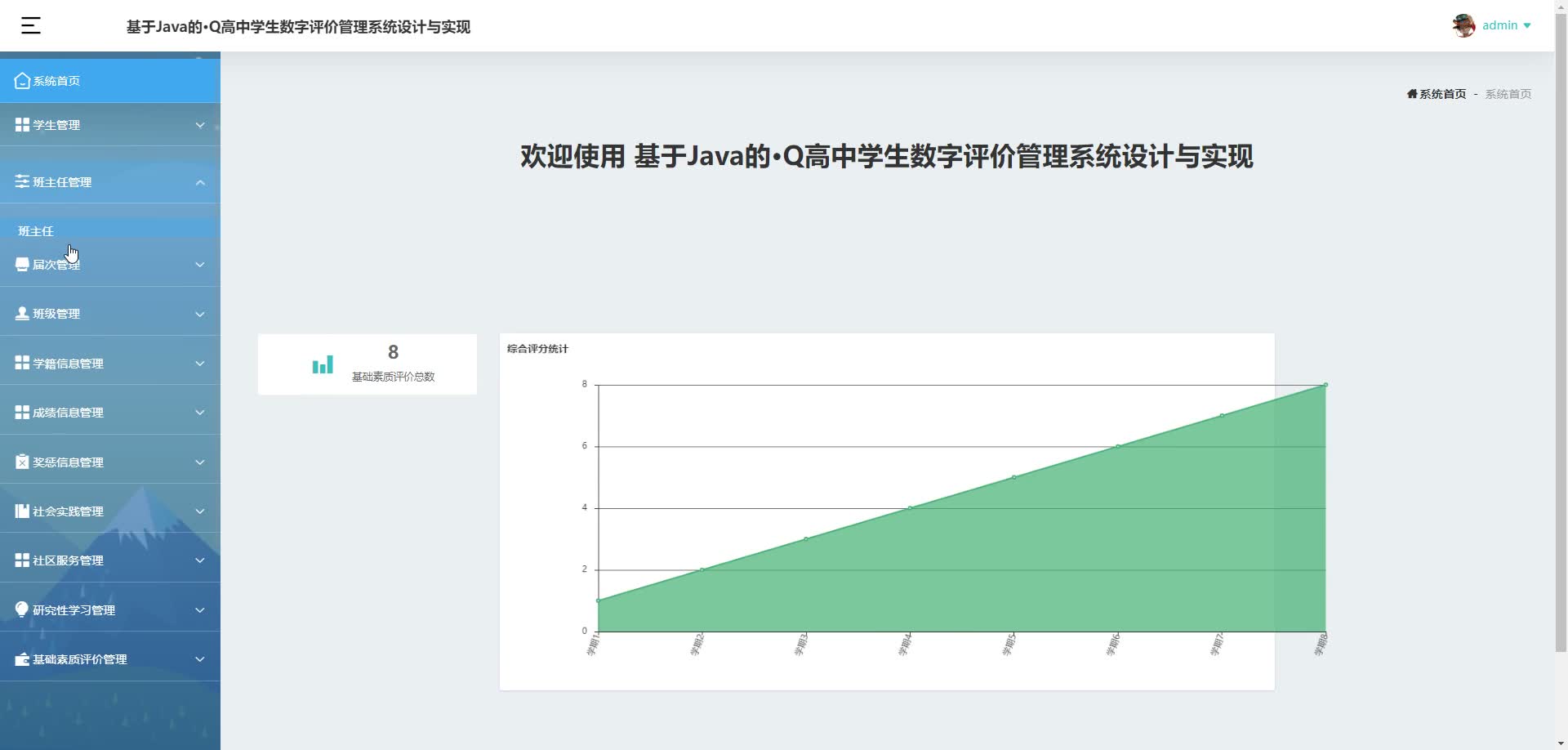Click the 班主任管理 sliders icon

click(22, 181)
